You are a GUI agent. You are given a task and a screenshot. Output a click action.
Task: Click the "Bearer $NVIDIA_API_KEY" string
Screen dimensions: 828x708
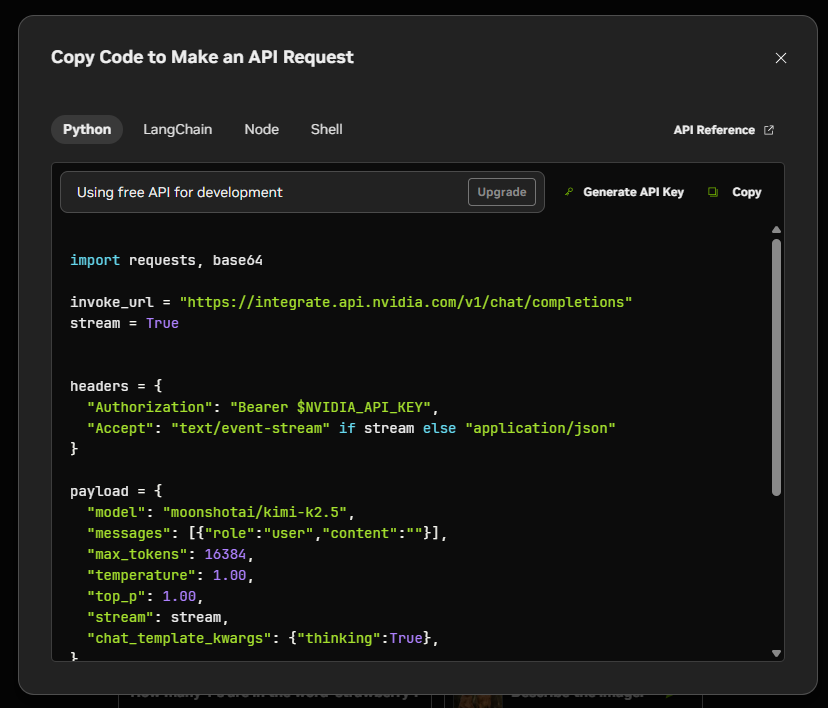click(331, 407)
